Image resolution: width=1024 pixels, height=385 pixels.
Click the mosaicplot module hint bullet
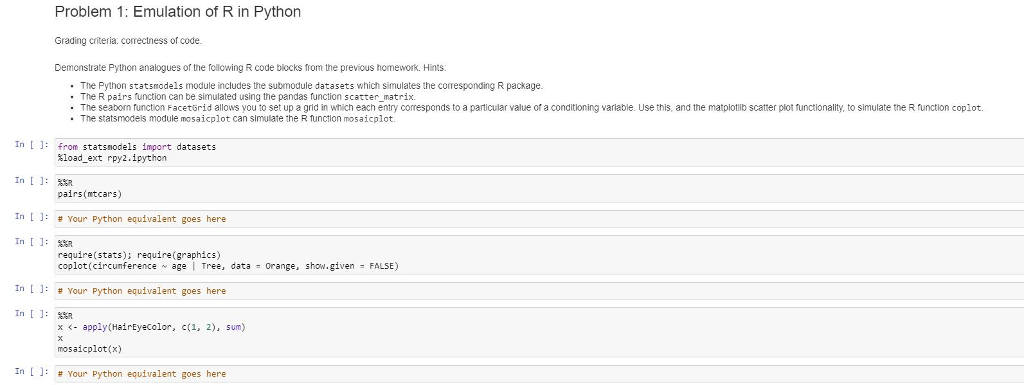click(238, 119)
